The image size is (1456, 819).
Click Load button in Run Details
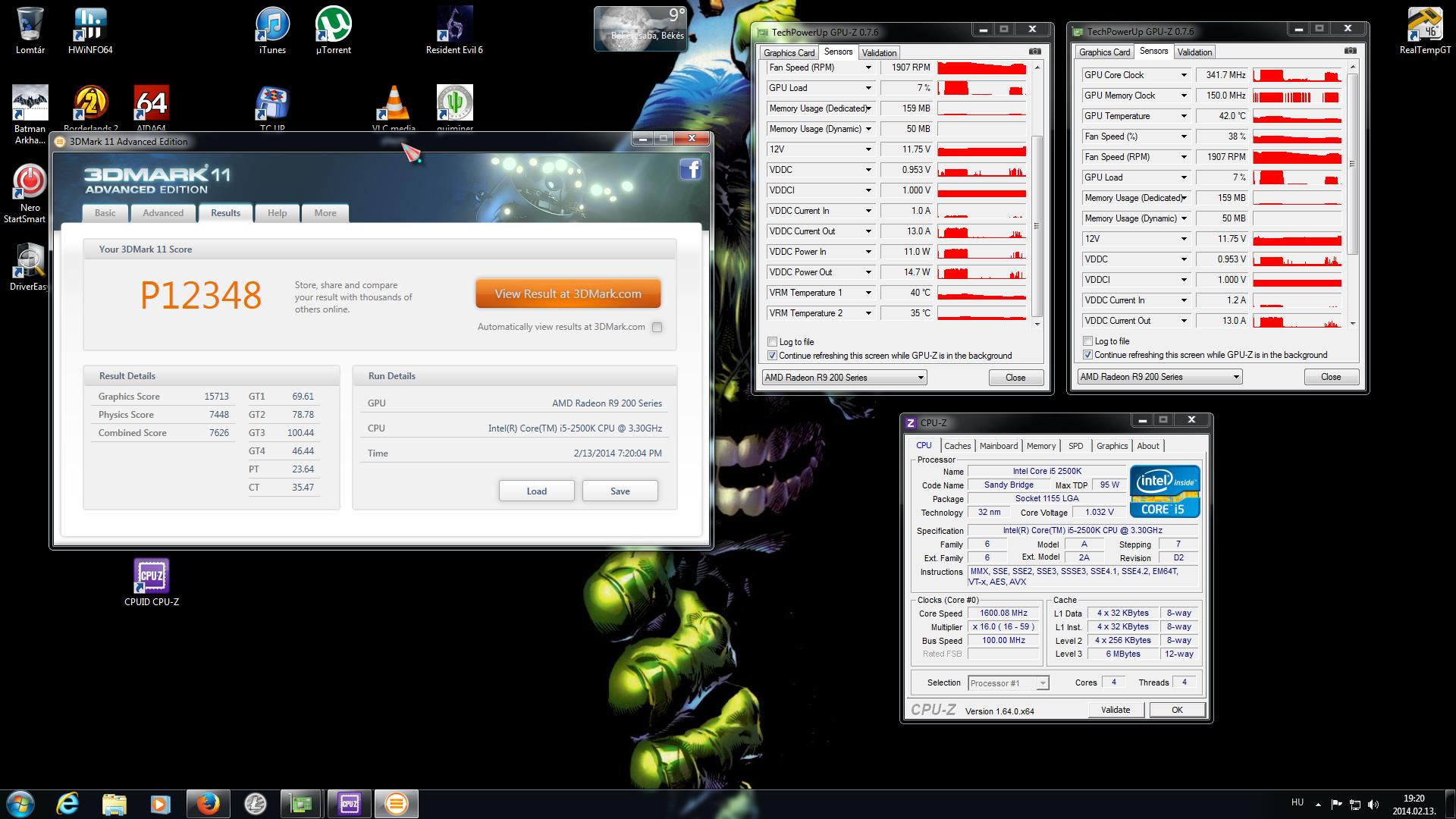click(536, 491)
